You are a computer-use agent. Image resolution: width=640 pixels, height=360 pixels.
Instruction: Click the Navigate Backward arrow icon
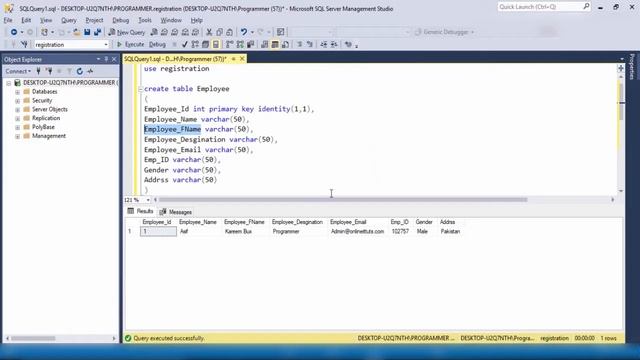(x=14, y=32)
